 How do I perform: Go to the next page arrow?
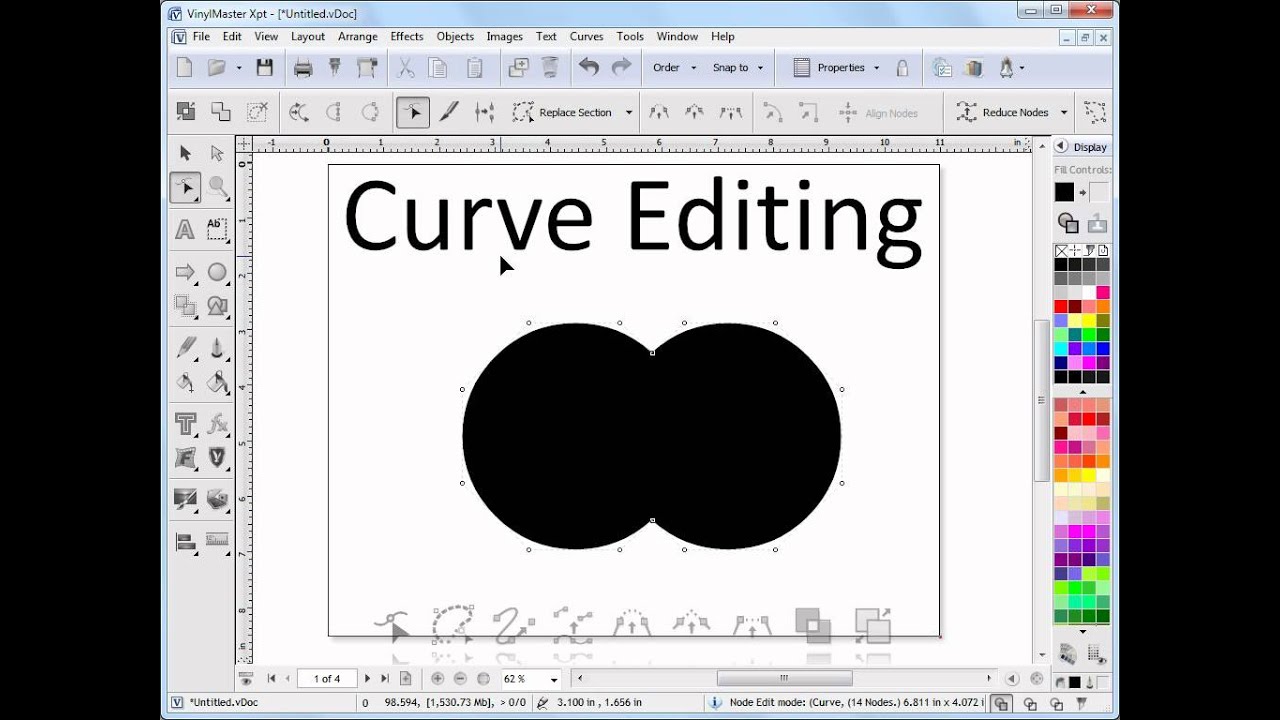(x=368, y=678)
